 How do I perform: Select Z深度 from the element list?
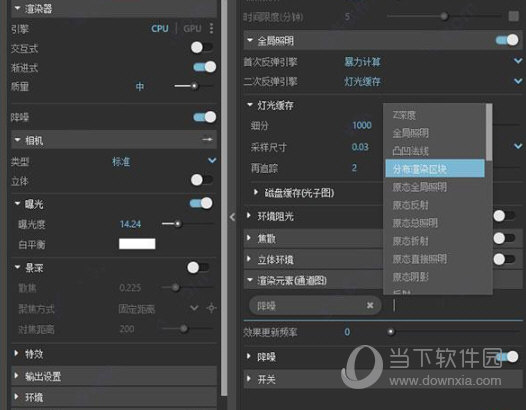coord(435,115)
